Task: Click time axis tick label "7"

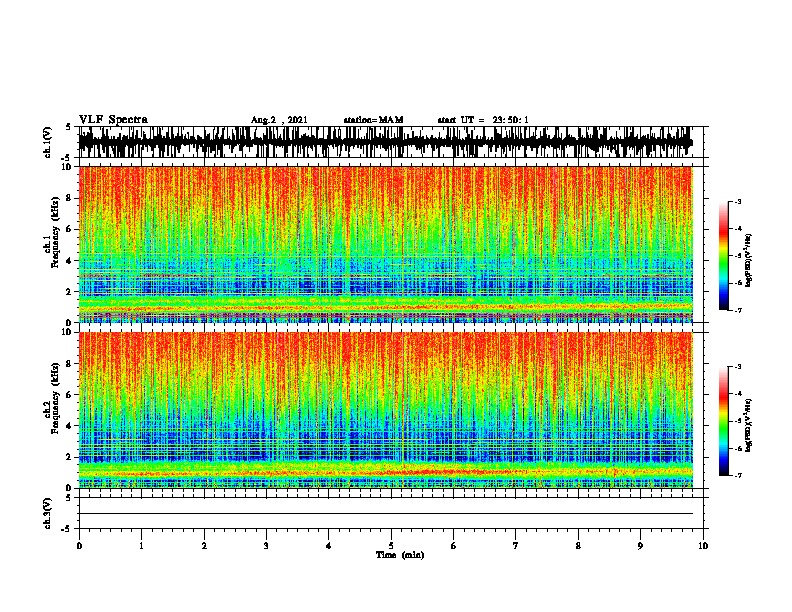Action: [x=516, y=546]
